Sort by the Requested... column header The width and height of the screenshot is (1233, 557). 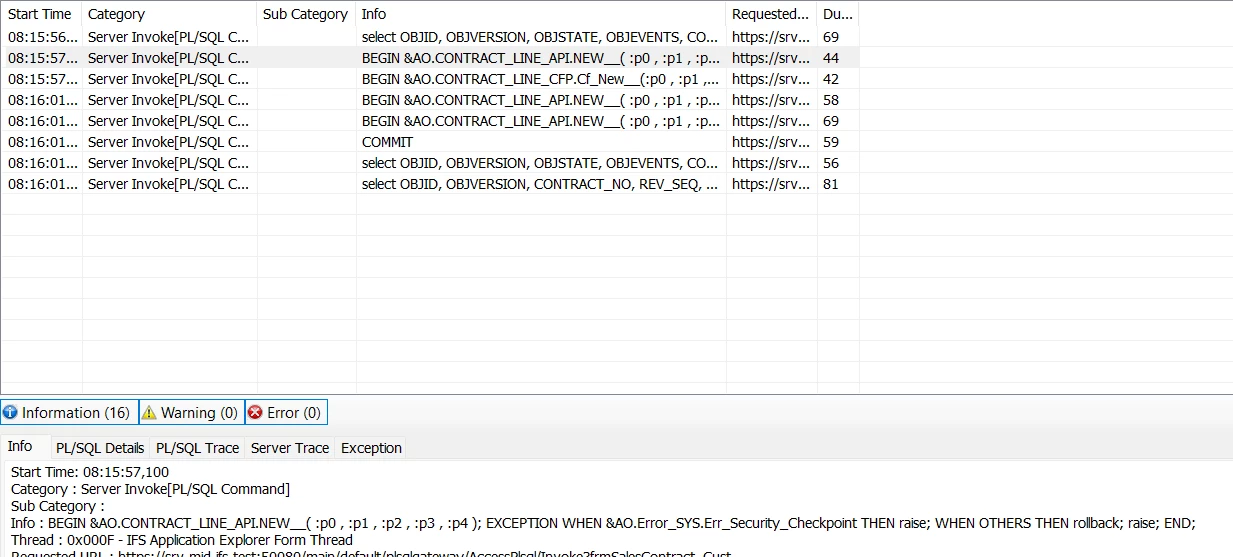point(772,14)
